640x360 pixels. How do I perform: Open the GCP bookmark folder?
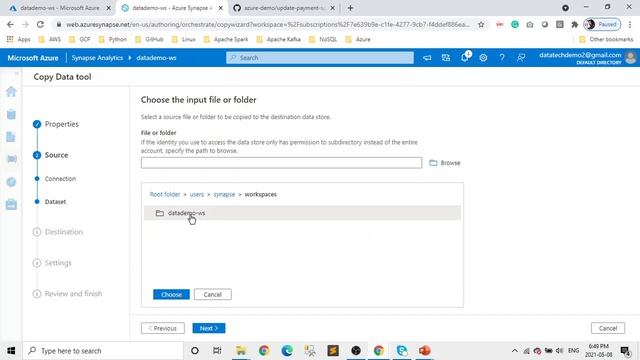[x=80, y=40]
